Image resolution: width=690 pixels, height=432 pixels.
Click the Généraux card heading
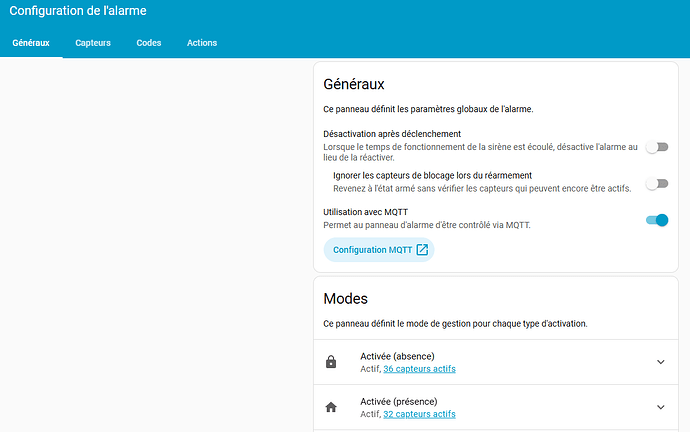coord(354,85)
